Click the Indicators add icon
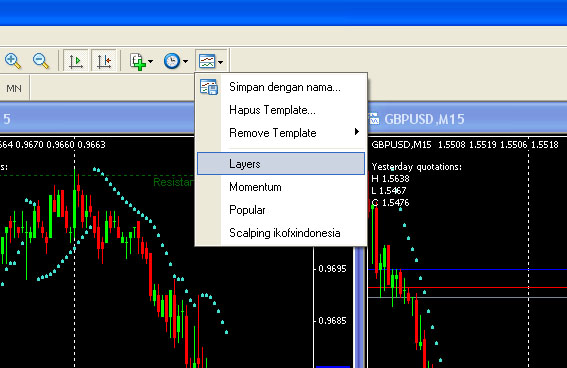This screenshot has width=567, height=368. click(x=138, y=61)
